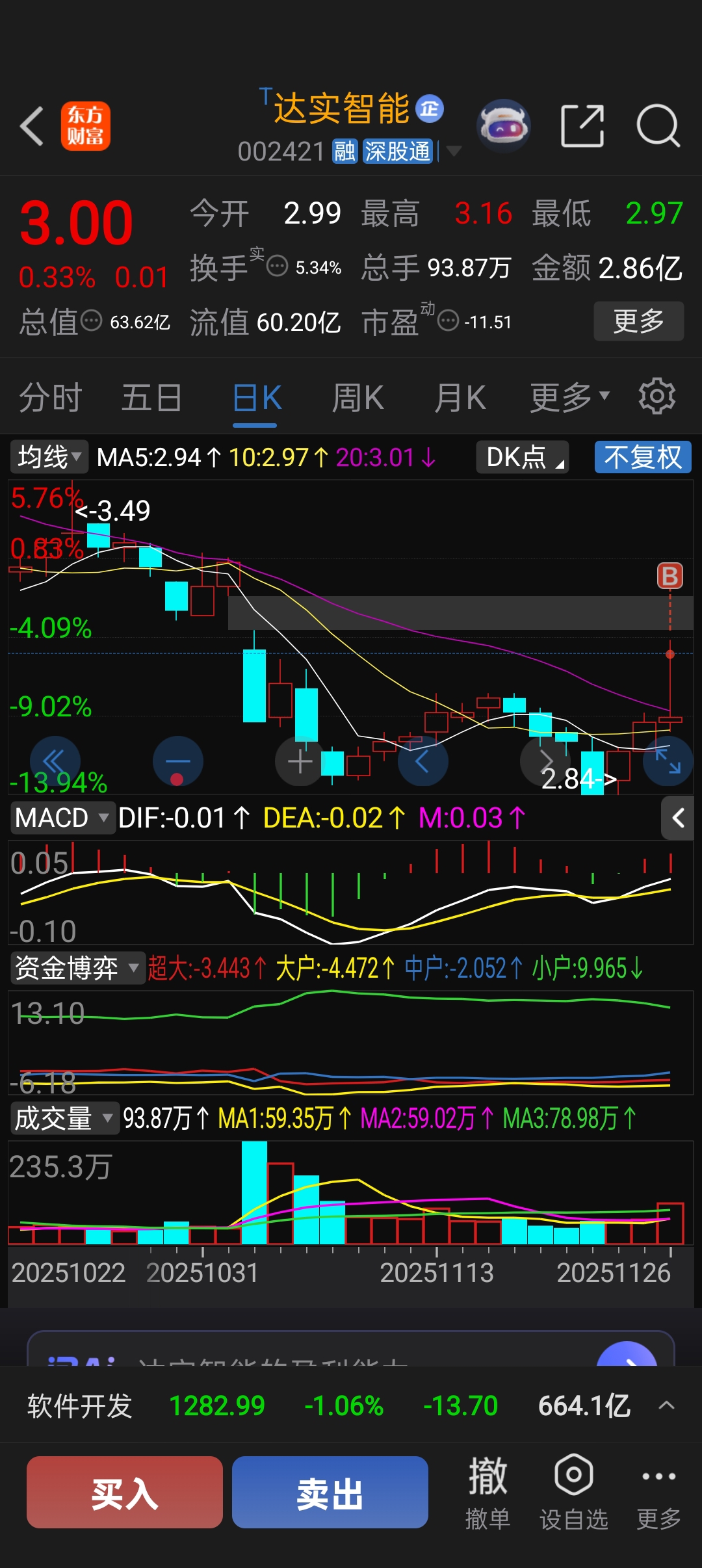Open the DK点 selector
702x1568 pixels.
(523, 457)
